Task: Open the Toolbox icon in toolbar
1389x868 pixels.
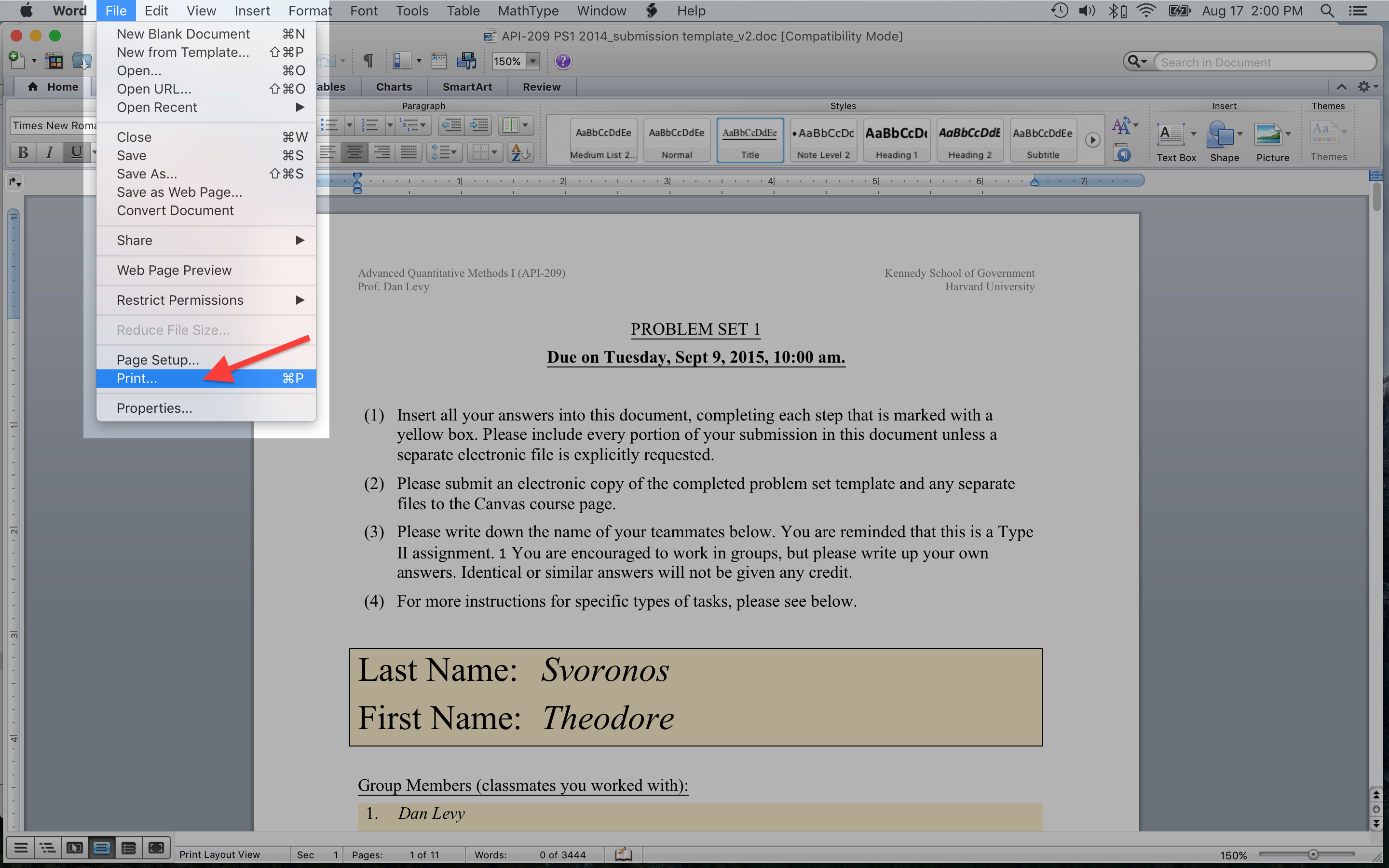Action: coord(439,60)
